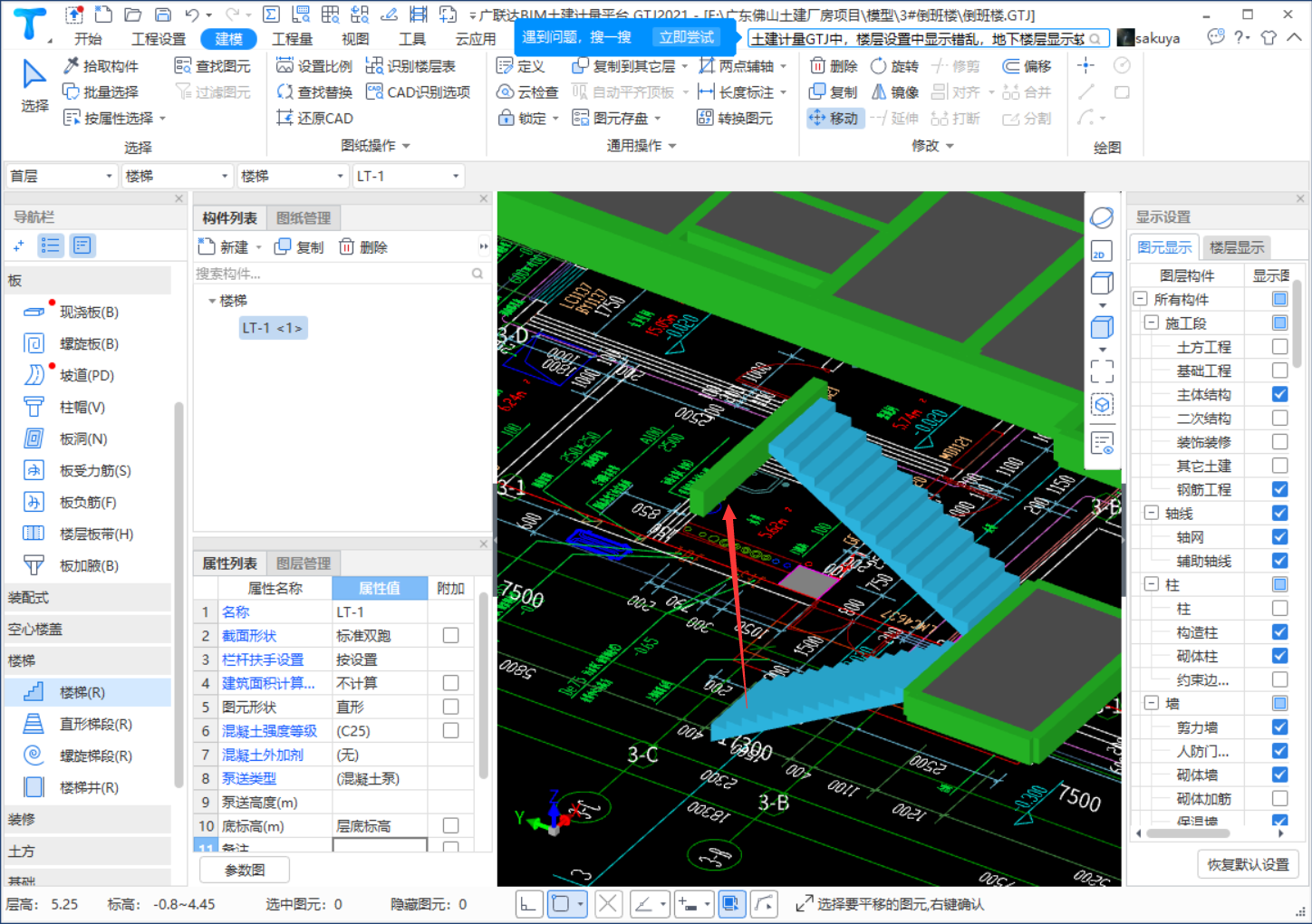Switch to 2D view using the 2D icon

[x=1102, y=251]
